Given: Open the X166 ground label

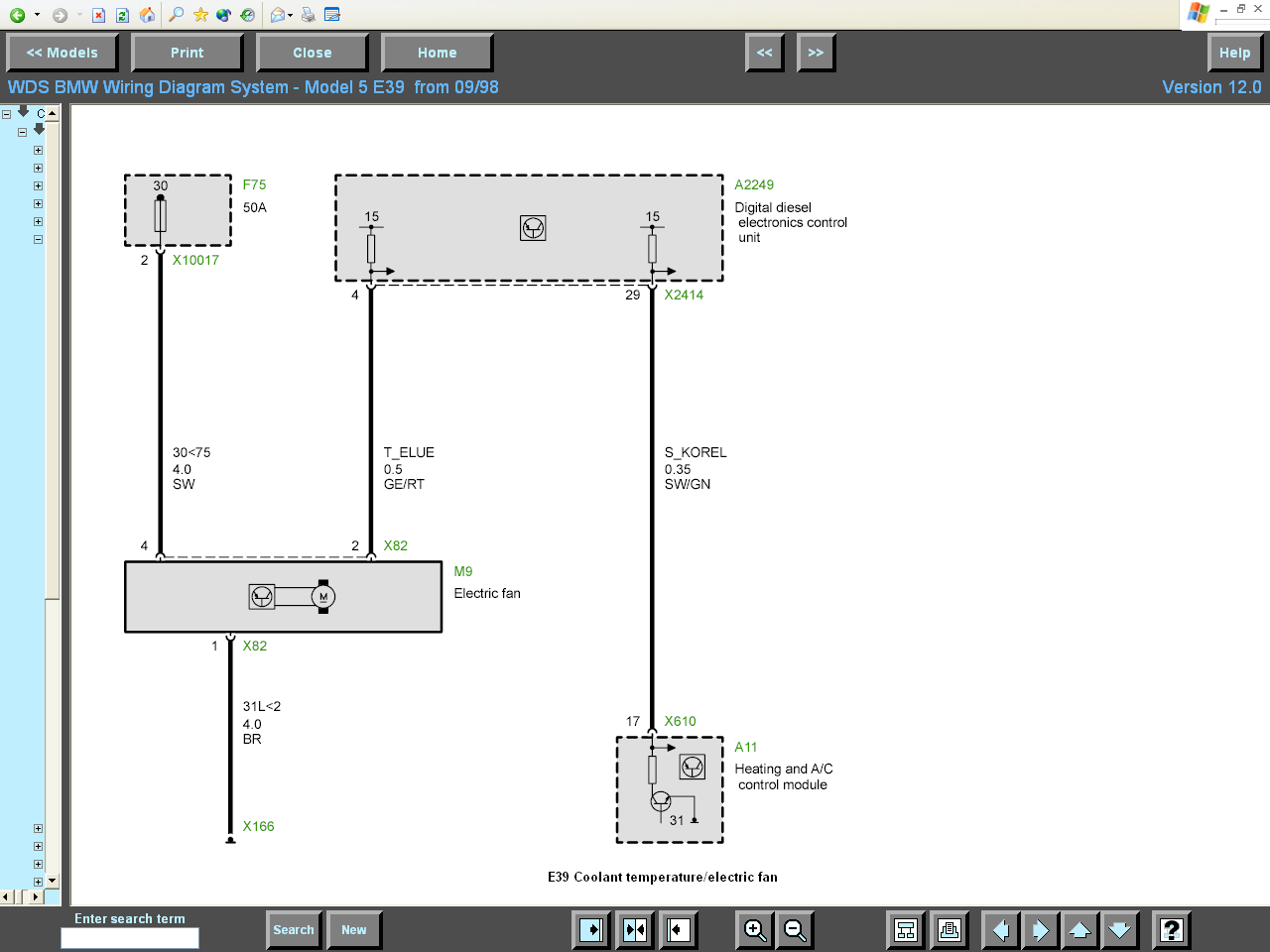Looking at the screenshot, I should click(258, 826).
